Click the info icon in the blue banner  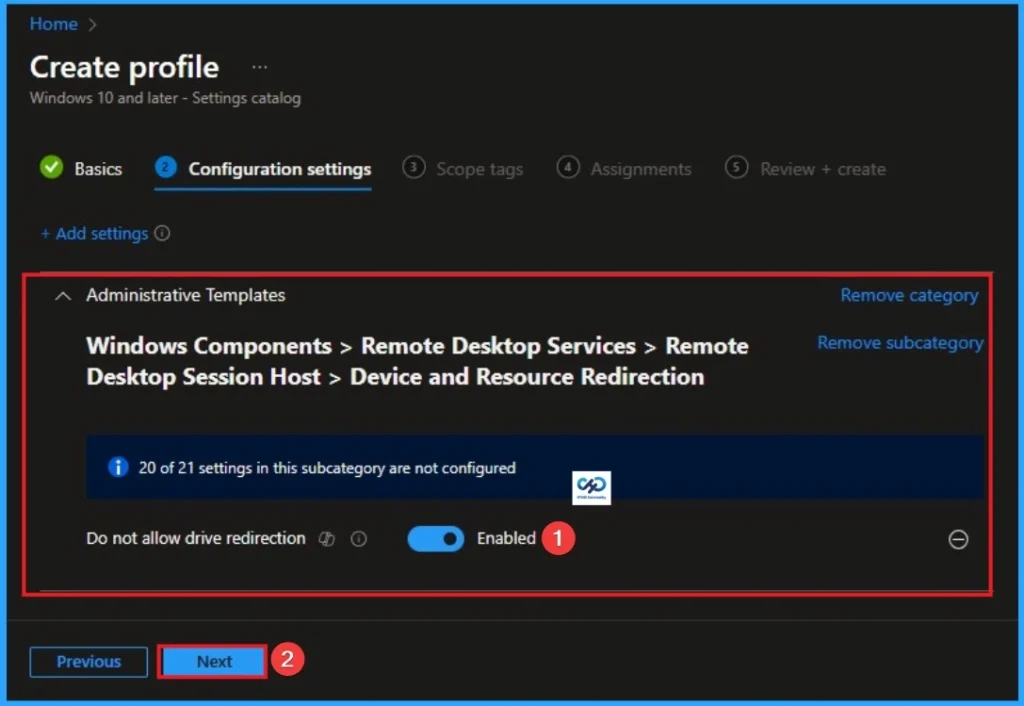[x=118, y=467]
